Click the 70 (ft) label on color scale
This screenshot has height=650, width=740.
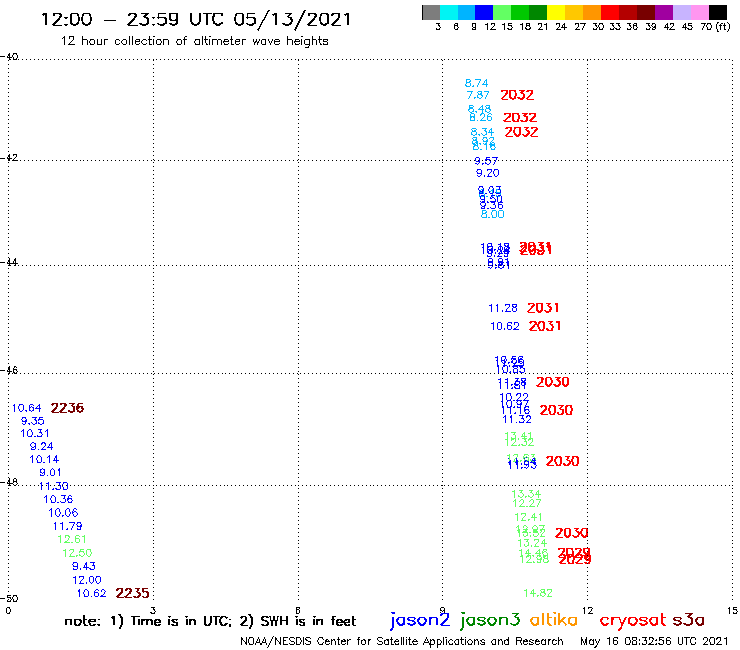tap(715, 27)
